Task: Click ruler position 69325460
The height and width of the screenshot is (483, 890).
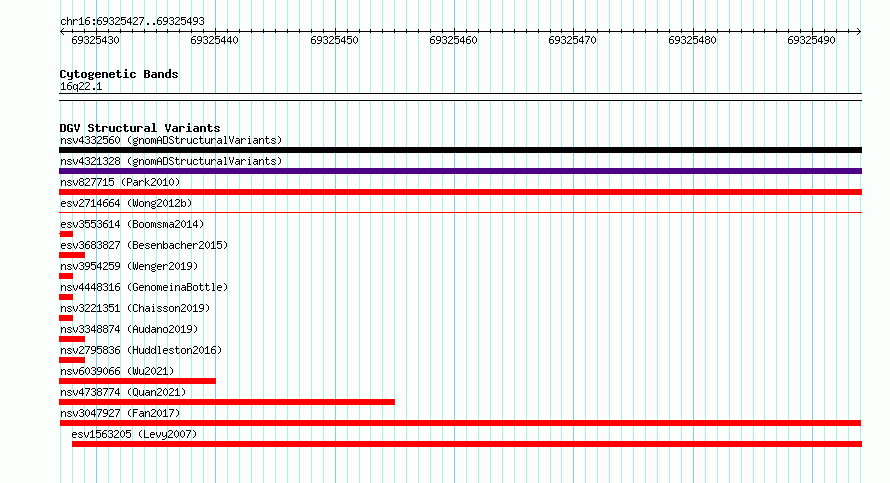Action: tap(454, 40)
